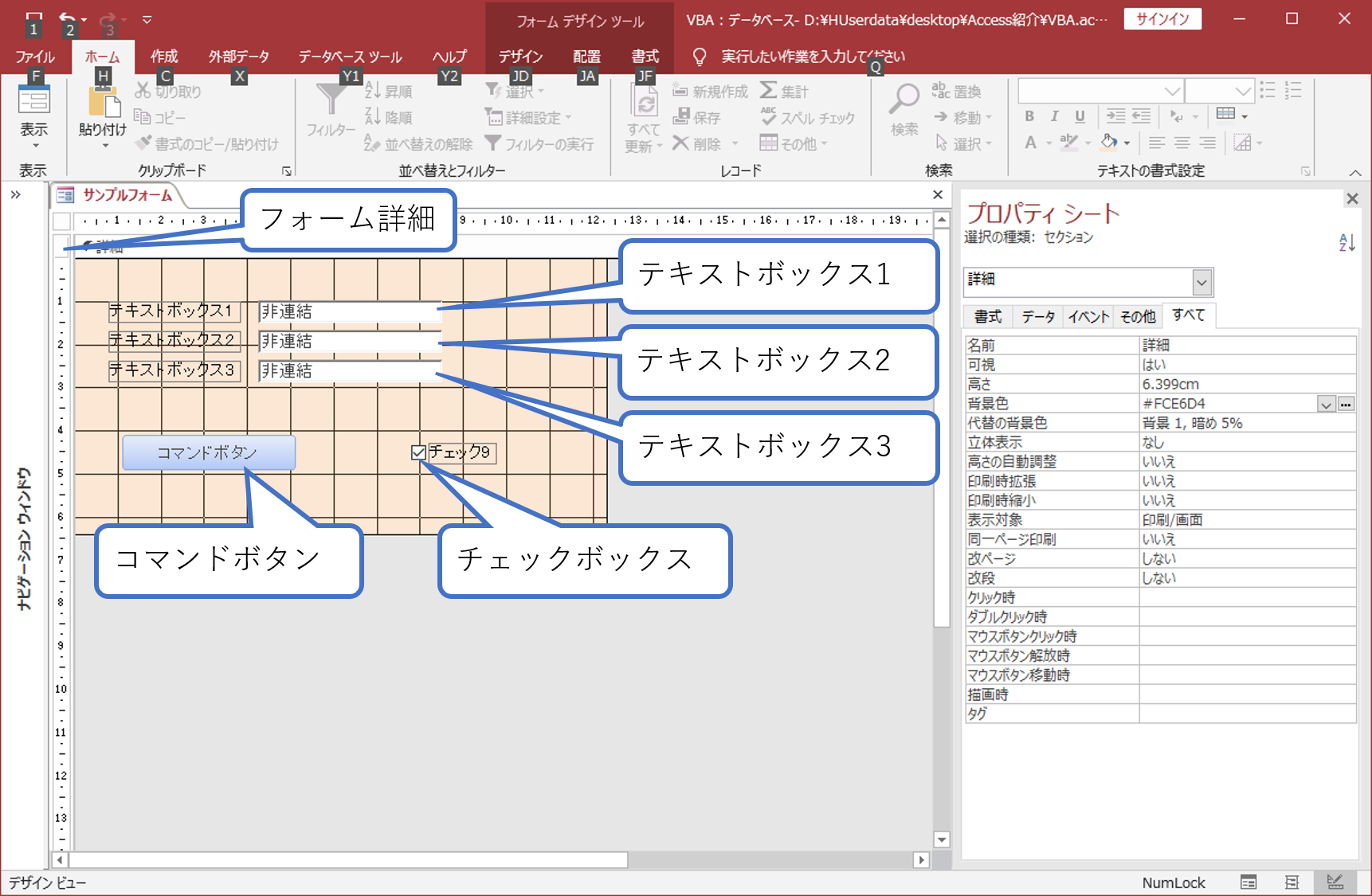Click the sort A-Z icon in Property Sheet

(x=1347, y=242)
